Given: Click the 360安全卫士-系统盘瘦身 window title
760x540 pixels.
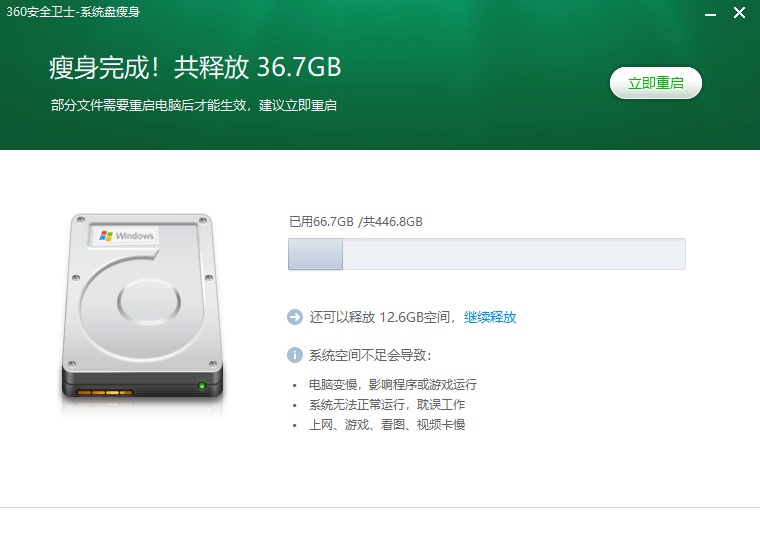Looking at the screenshot, I should [x=73, y=12].
